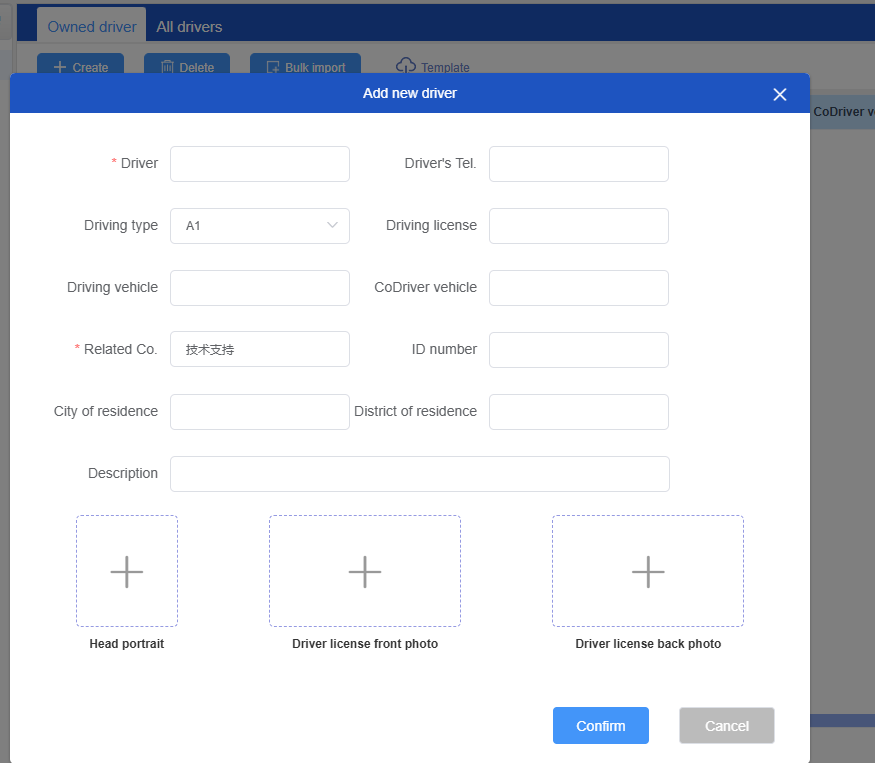The width and height of the screenshot is (875, 763).
Task: Close the Add new driver dialog
Action: (780, 94)
